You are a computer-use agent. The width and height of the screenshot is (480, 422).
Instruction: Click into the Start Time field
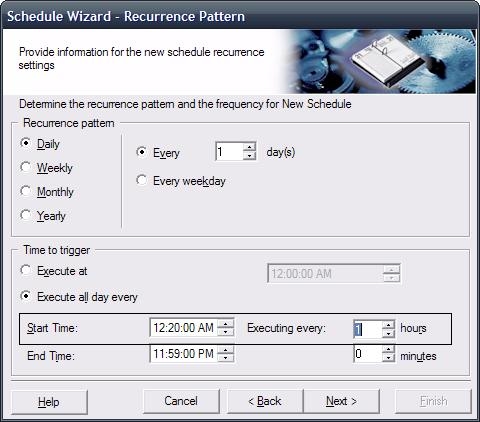[184, 328]
